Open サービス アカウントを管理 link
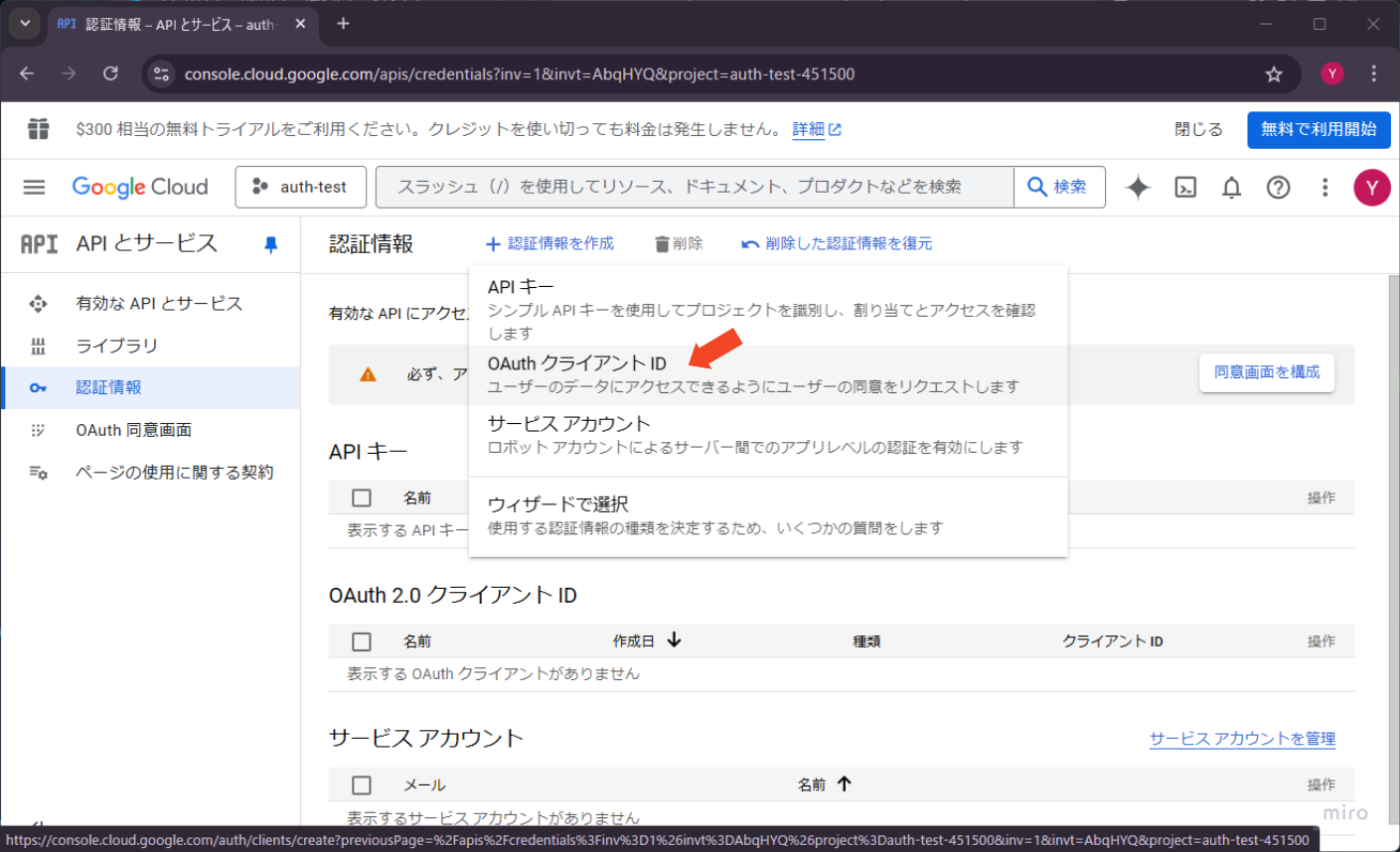Screen dimensions: 1400x852 click(x=1242, y=739)
